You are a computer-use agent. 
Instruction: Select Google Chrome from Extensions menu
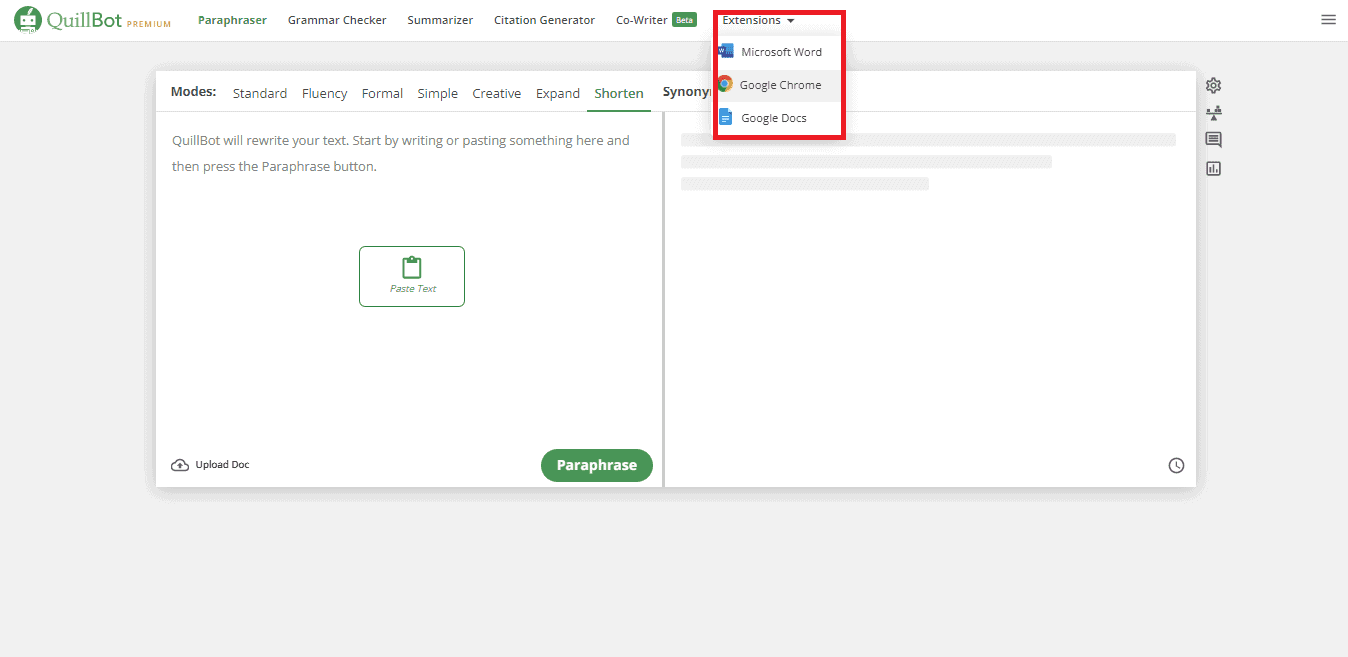click(x=778, y=85)
